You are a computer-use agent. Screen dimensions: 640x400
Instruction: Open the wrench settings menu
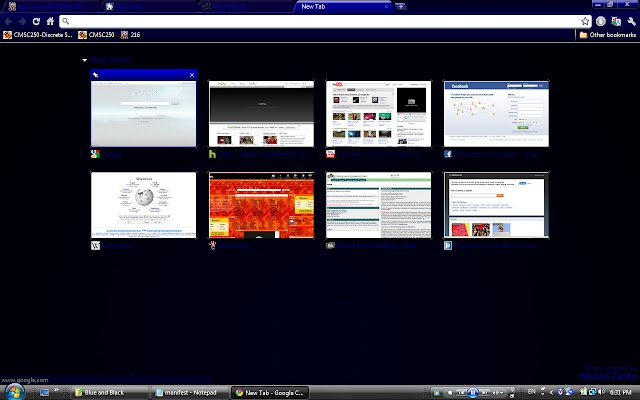click(631, 21)
